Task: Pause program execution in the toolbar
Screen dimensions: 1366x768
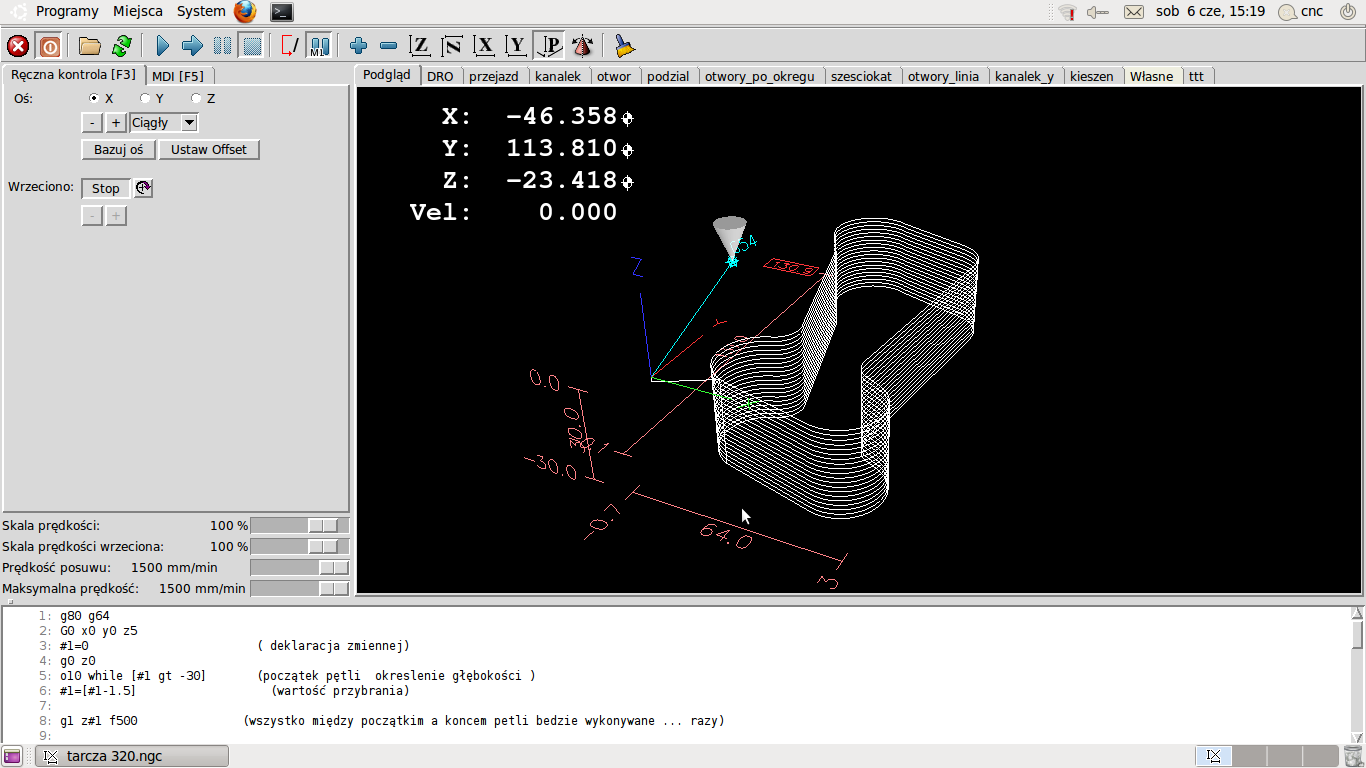Action: pos(222,46)
